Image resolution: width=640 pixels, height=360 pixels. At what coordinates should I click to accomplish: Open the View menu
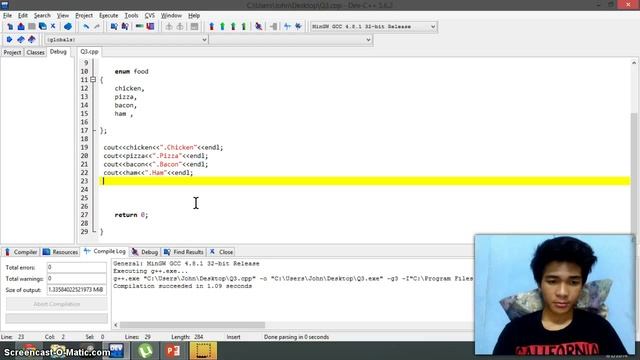[62, 16]
